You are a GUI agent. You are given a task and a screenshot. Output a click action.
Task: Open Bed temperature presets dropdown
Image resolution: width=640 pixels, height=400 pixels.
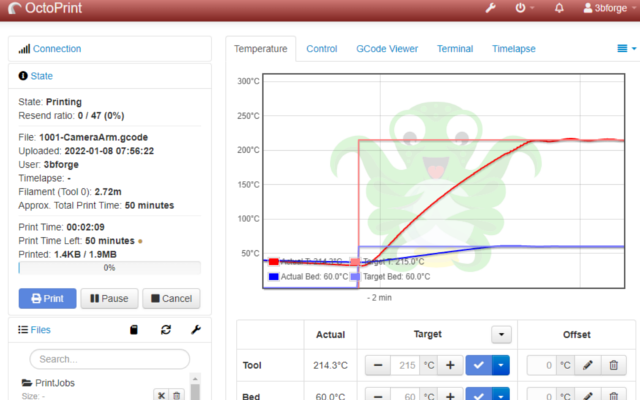tap(501, 395)
